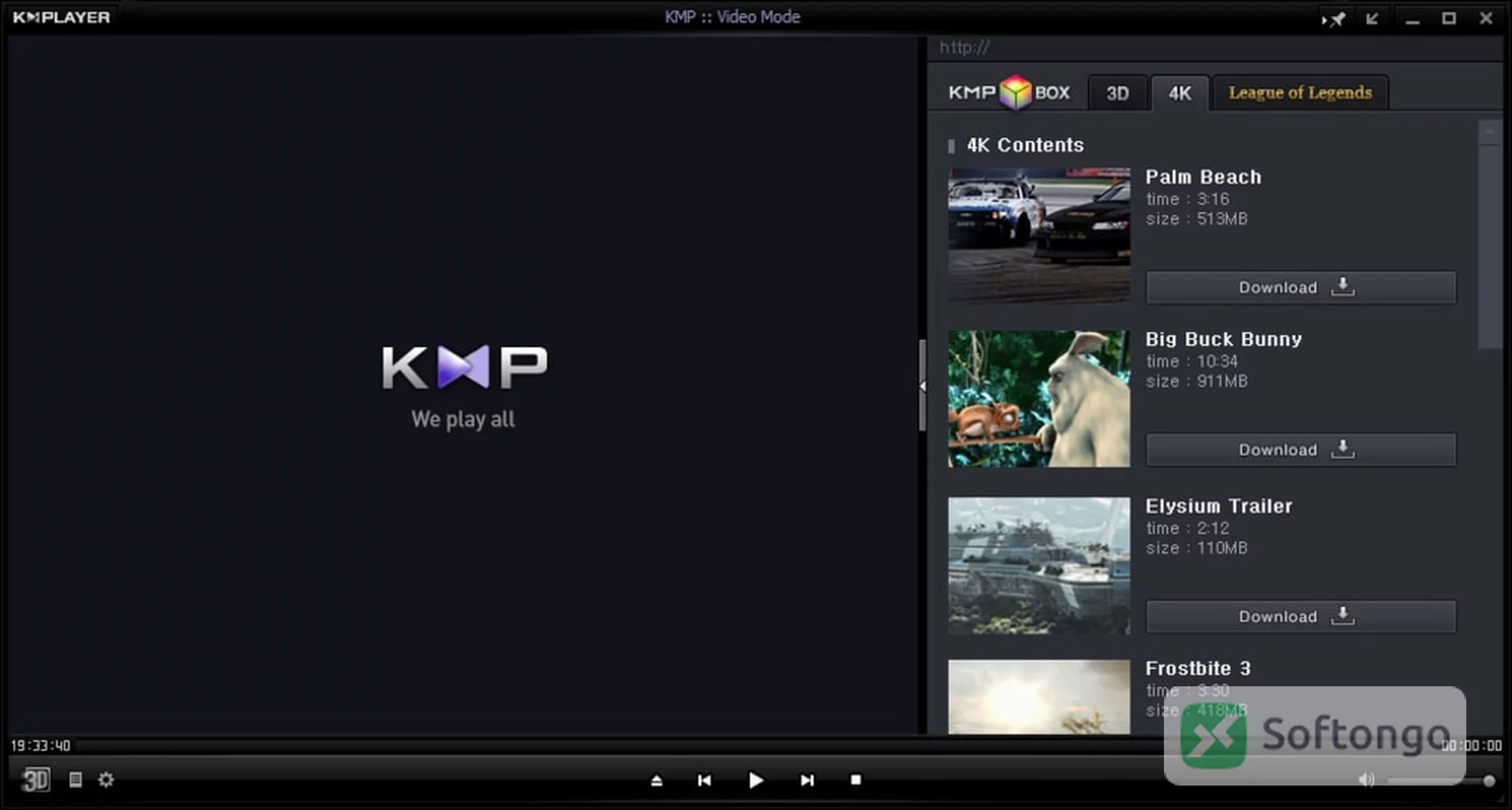1512x810 pixels.
Task: Click the 19:33:40 clock display
Action: click(x=40, y=745)
